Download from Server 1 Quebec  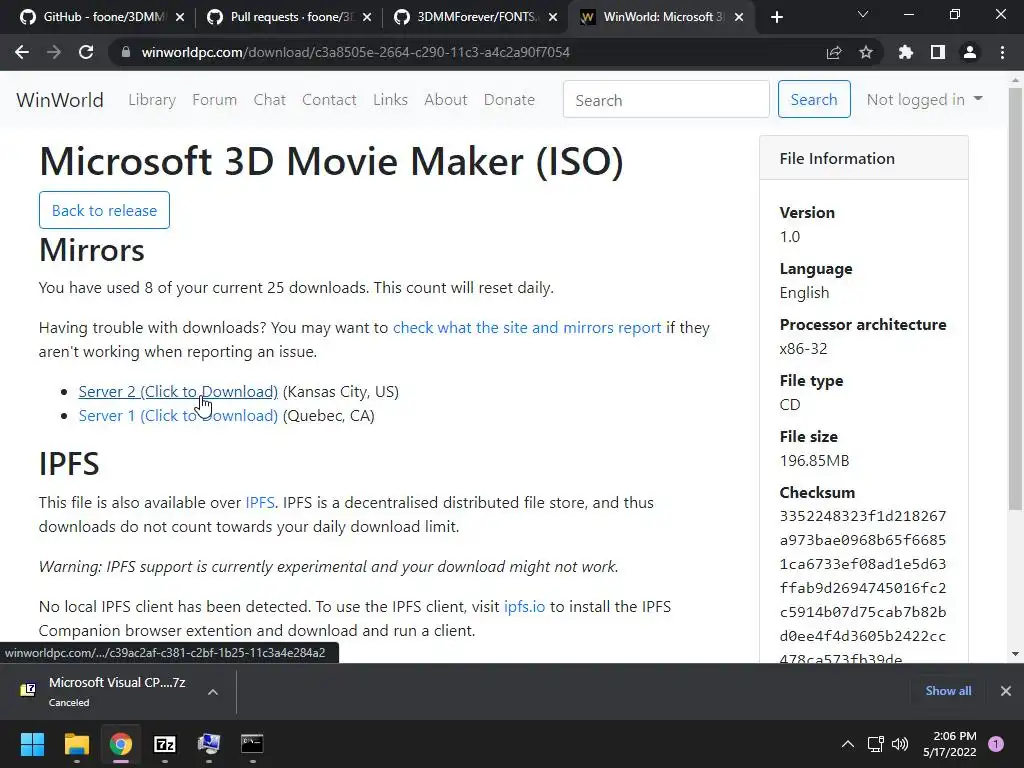[x=178, y=415]
